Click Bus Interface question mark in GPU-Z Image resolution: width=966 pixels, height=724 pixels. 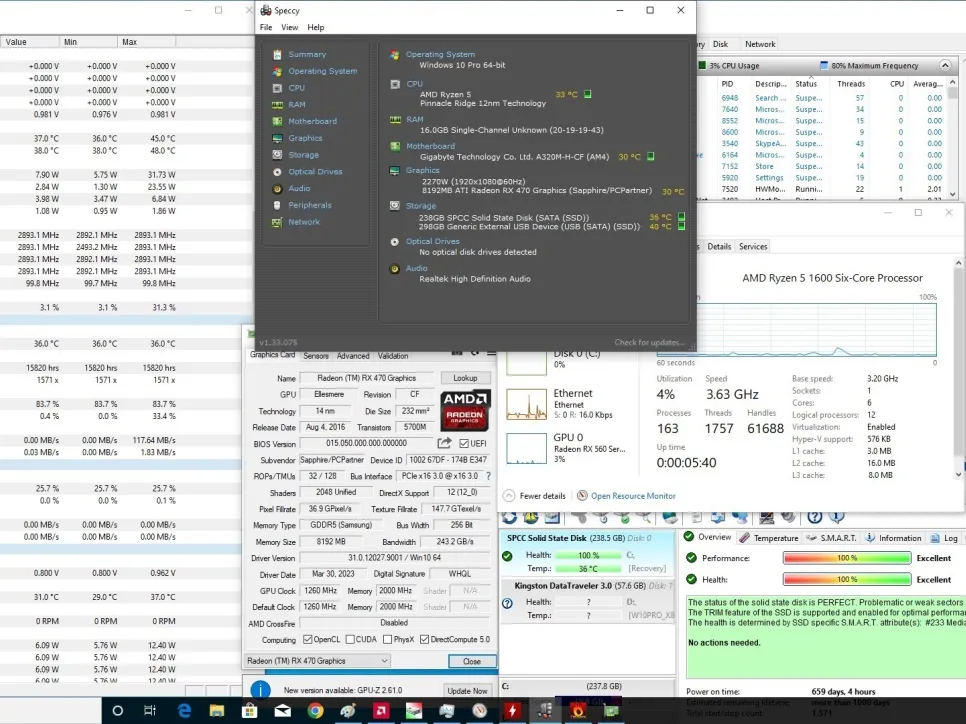[x=489, y=476]
